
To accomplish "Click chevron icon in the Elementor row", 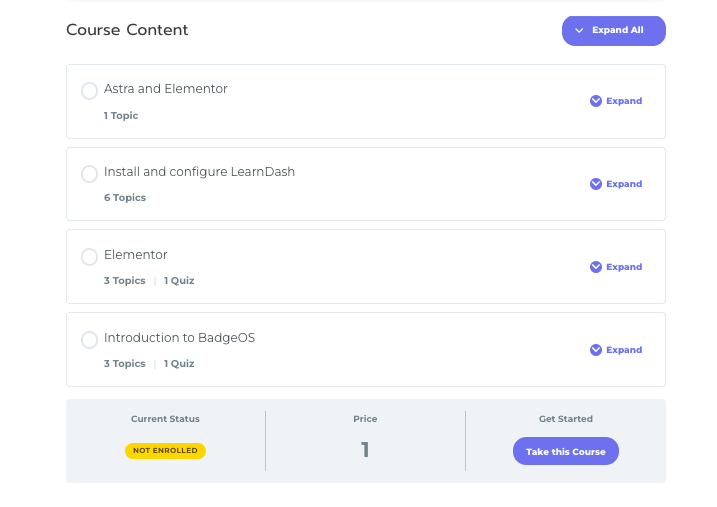I will click(596, 267).
